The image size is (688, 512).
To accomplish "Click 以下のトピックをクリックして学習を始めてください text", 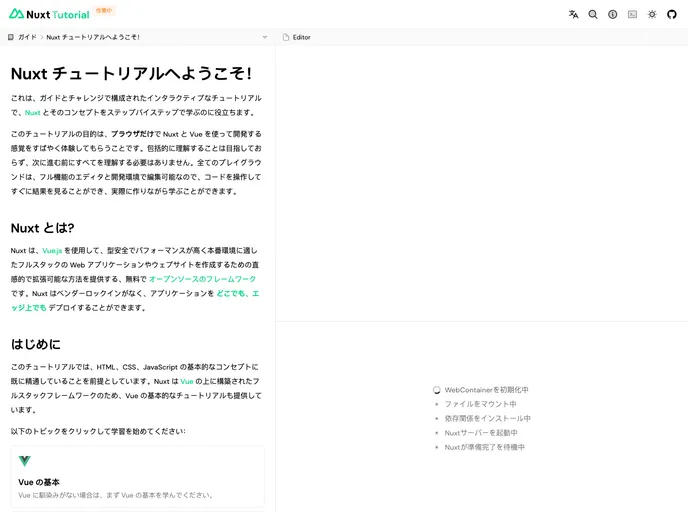I will coord(98,431).
